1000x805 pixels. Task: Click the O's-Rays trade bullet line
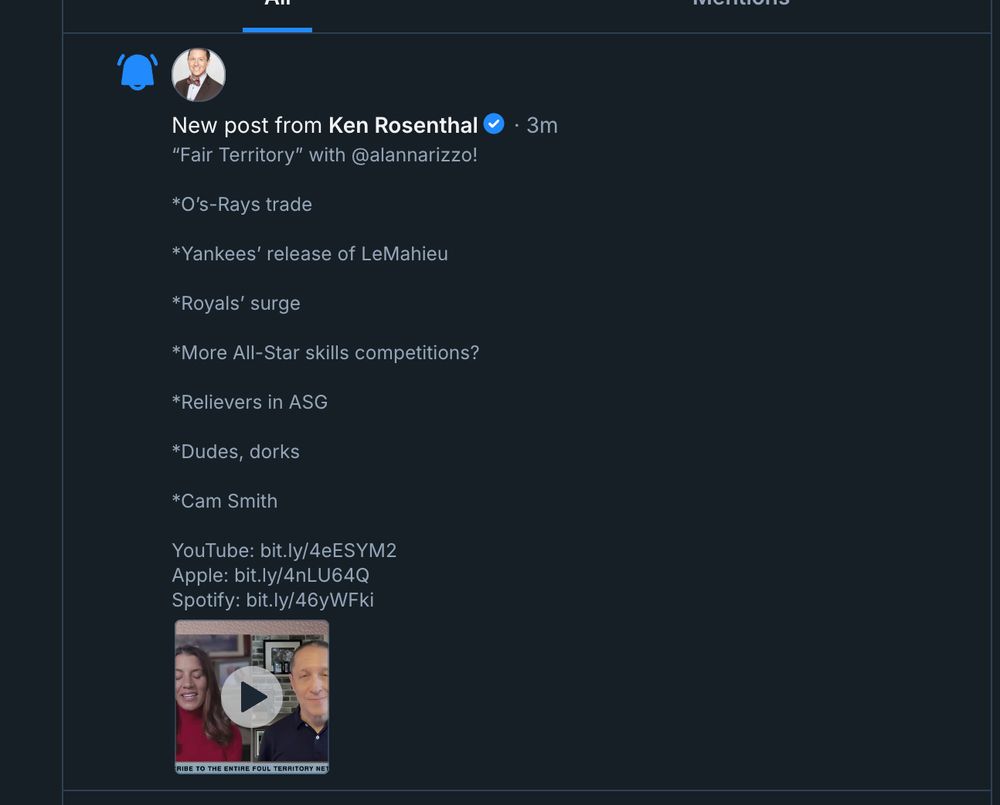242,204
